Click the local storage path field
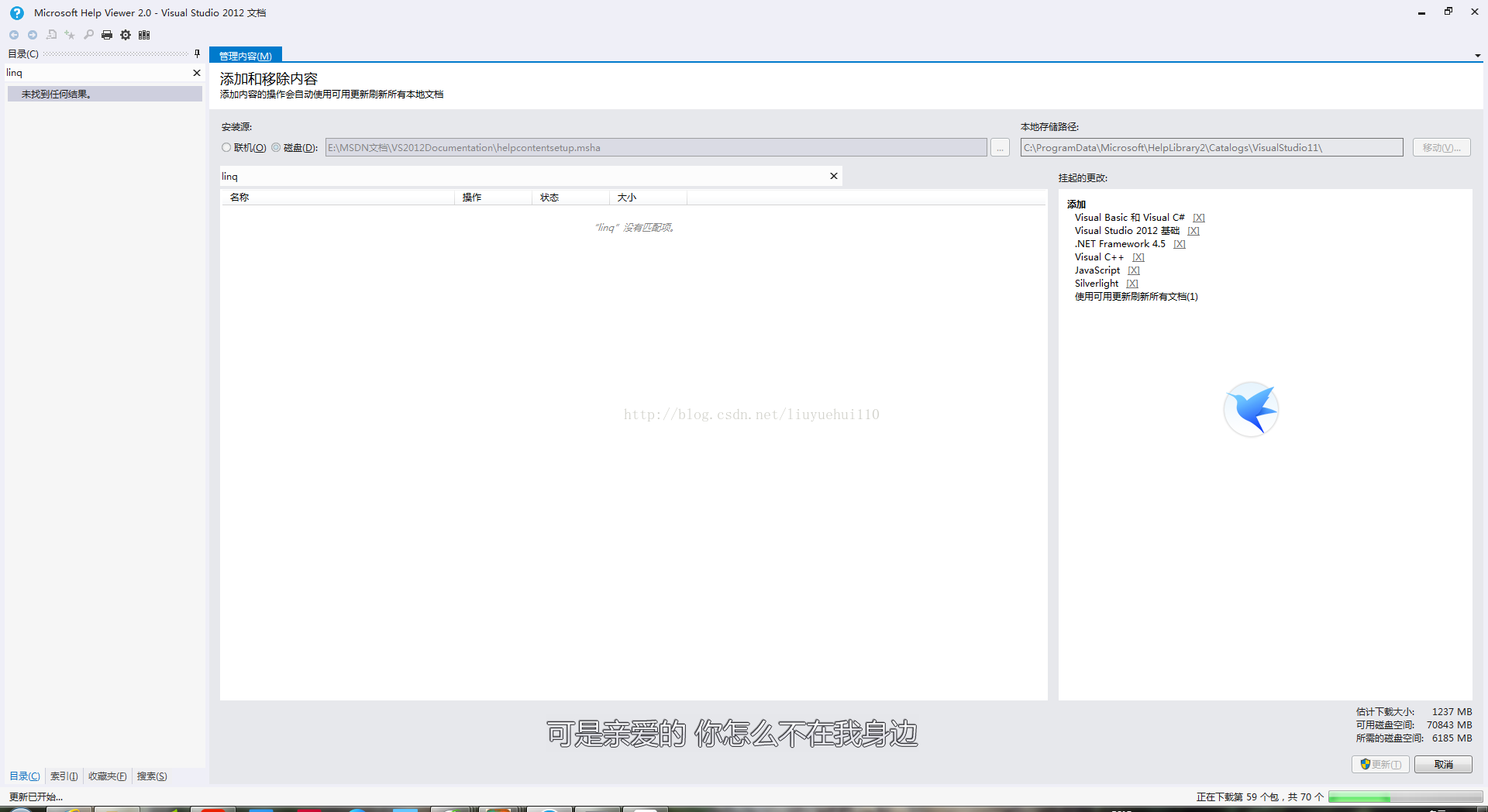Viewport: 1488px width, 812px height. tap(1211, 147)
